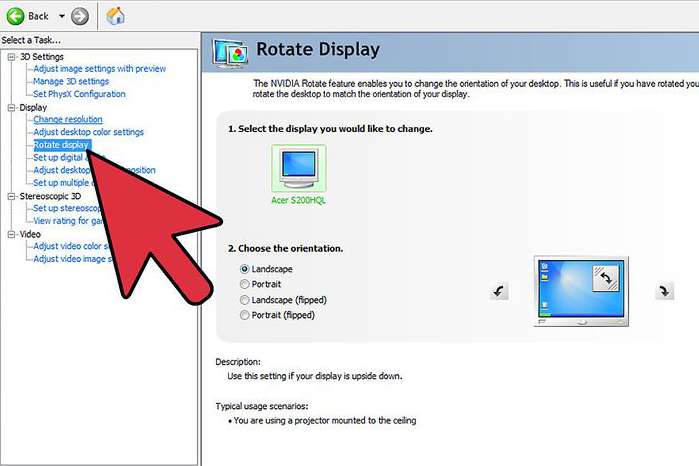Go to Adjust video color settings
Viewport: 699px width, 466px height.
click(75, 246)
